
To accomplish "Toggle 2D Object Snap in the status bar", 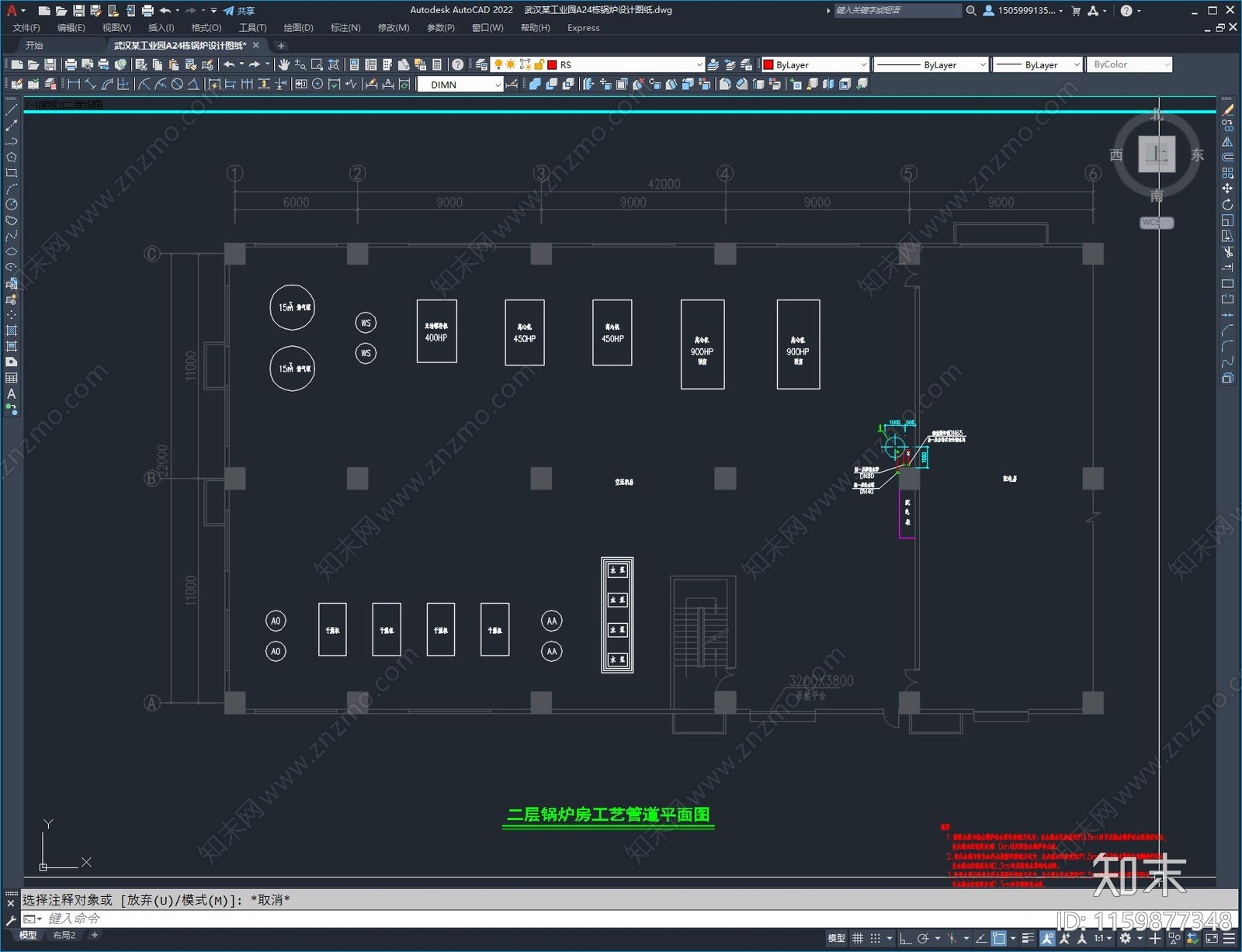I will (x=999, y=938).
